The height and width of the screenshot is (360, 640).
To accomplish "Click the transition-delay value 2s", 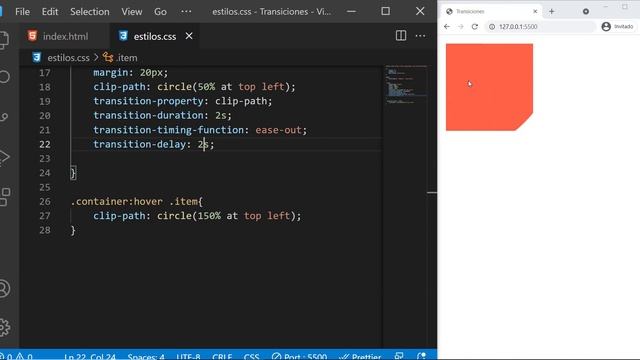I will click(x=203, y=144).
